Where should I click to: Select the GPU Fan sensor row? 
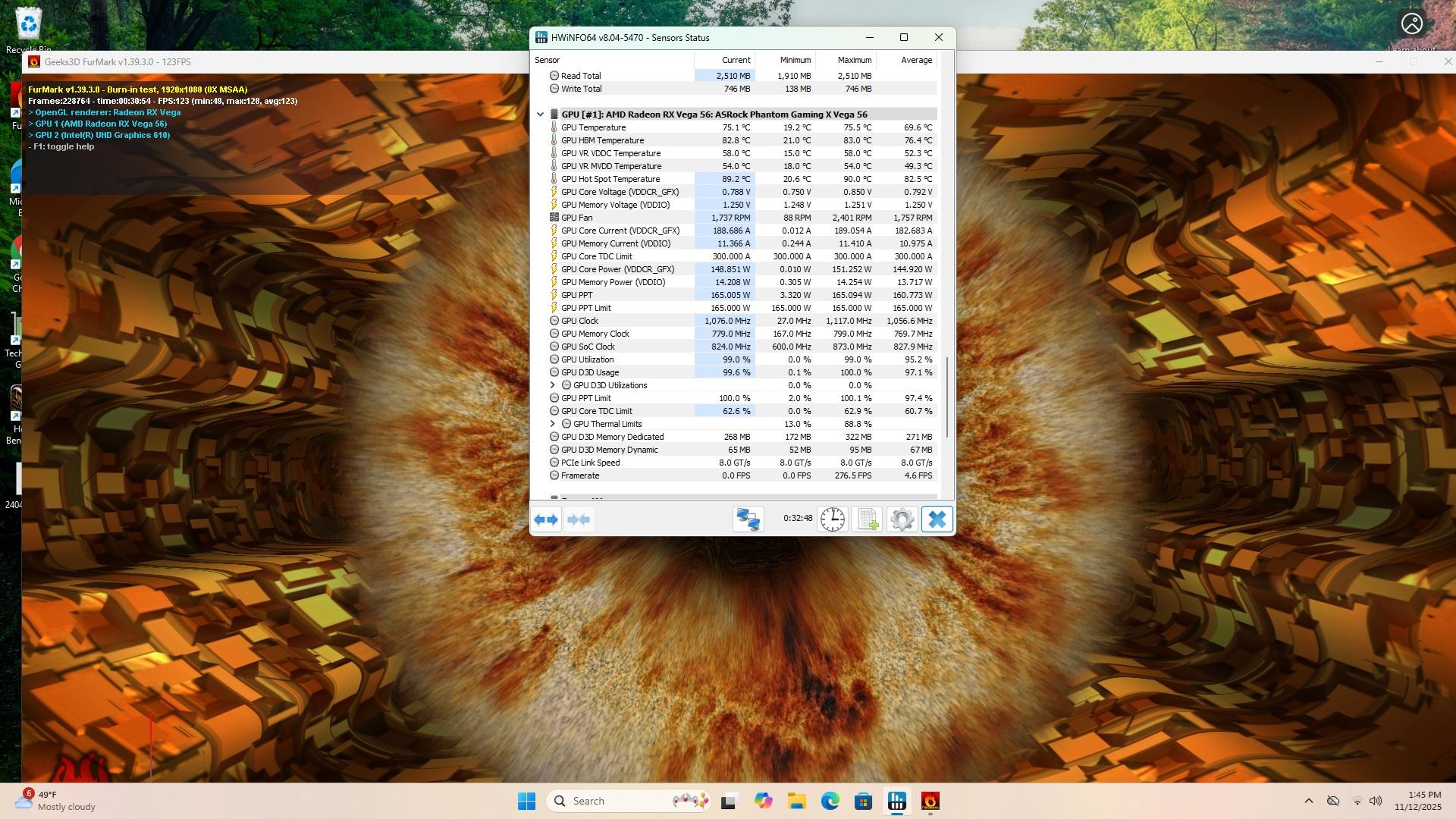pyautogui.click(x=576, y=218)
